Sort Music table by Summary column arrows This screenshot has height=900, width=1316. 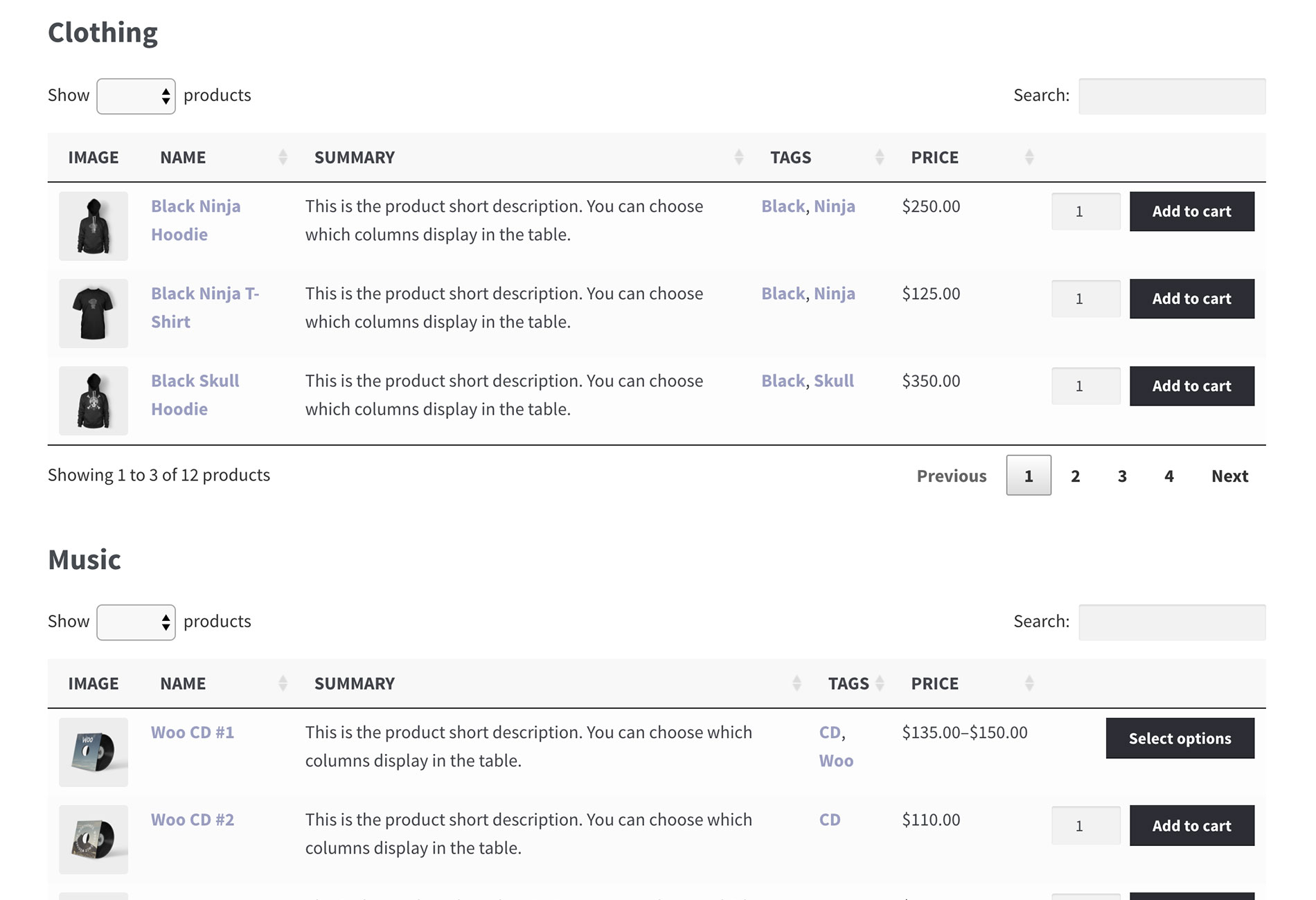point(797,683)
